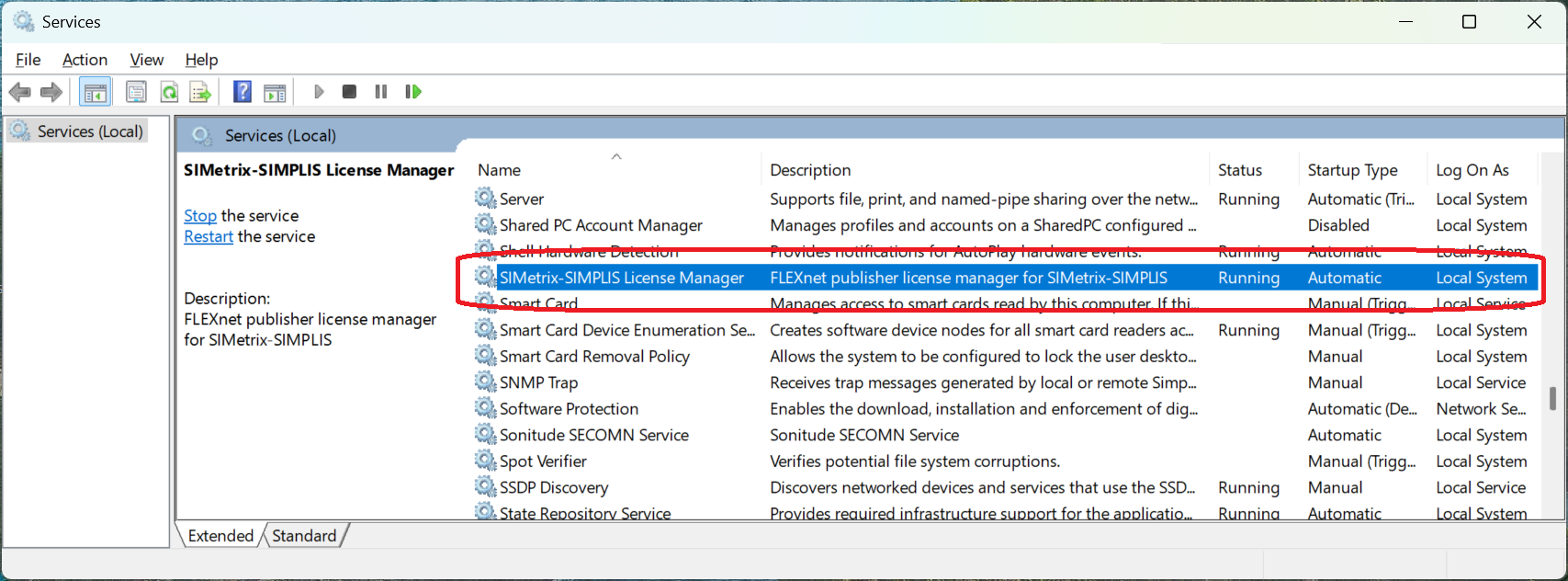Viewport: 1568px width, 581px height.
Task: Refresh the services list via toolbar icon
Action: coord(169,92)
